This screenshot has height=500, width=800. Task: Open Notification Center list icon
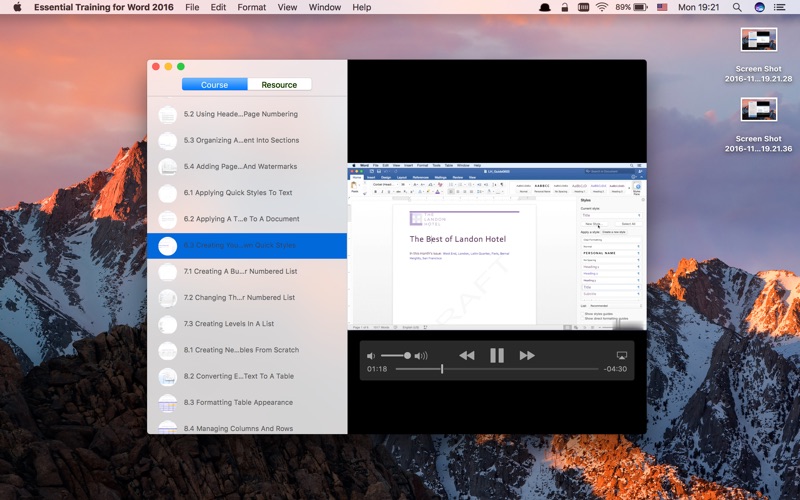point(780,7)
